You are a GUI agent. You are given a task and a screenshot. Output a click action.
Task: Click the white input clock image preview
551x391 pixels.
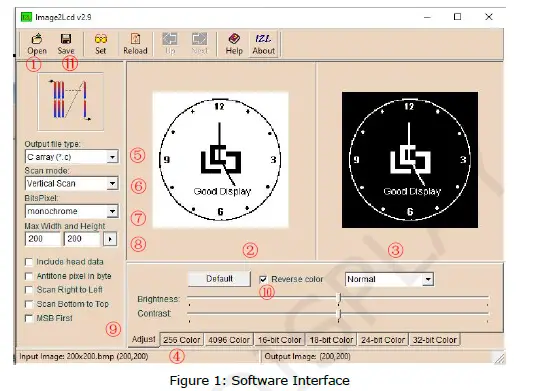click(220, 160)
